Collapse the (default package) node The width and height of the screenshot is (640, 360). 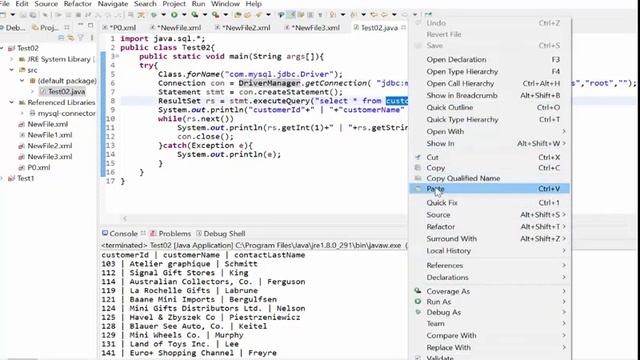point(22,81)
